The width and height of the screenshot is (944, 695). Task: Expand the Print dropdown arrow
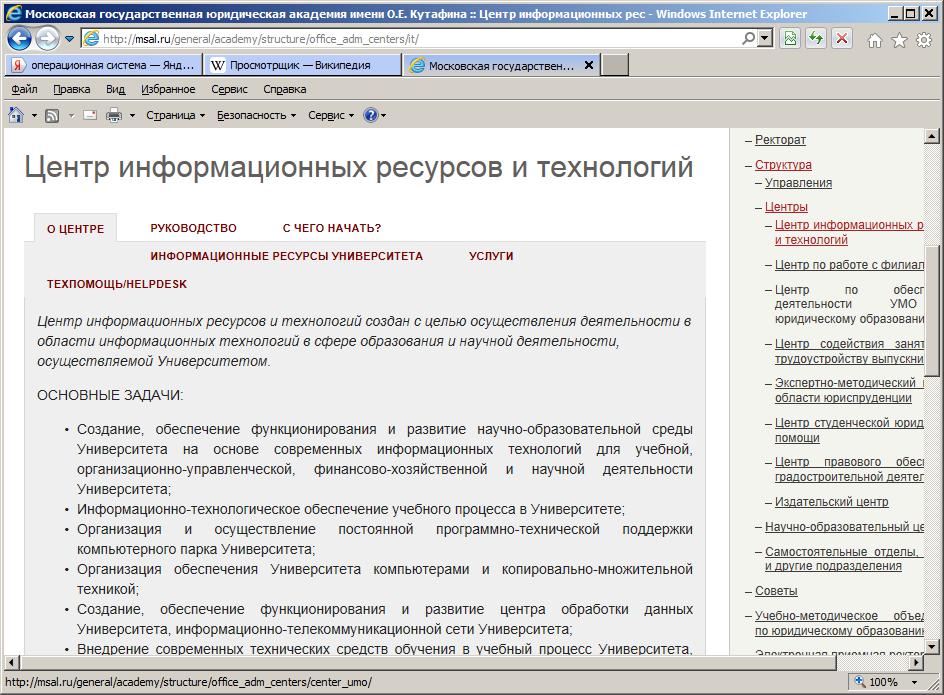click(x=132, y=115)
